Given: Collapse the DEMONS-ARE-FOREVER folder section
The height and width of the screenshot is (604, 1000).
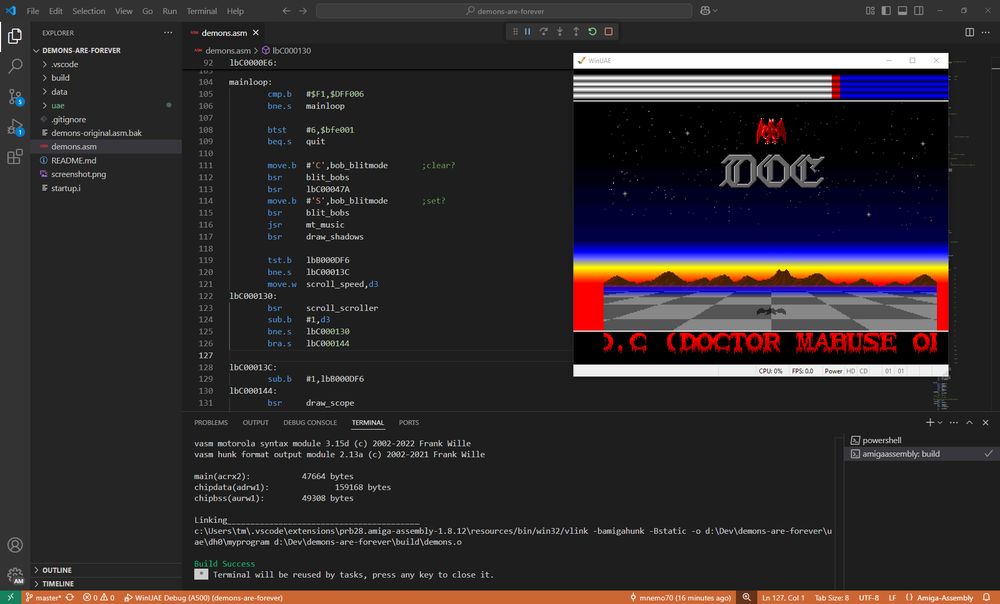Looking at the screenshot, I should (x=81, y=50).
